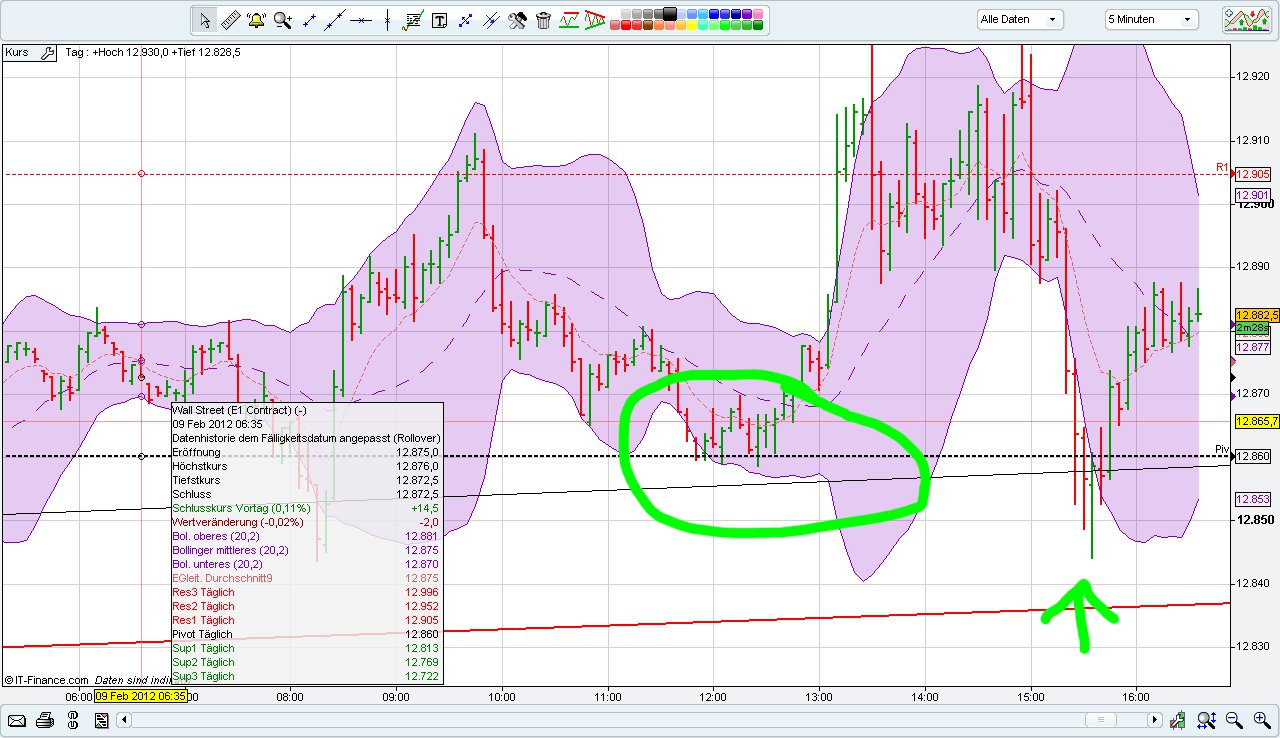Open the Alle Daten dropdown
The height and width of the screenshot is (738, 1280).
(x=1018, y=18)
